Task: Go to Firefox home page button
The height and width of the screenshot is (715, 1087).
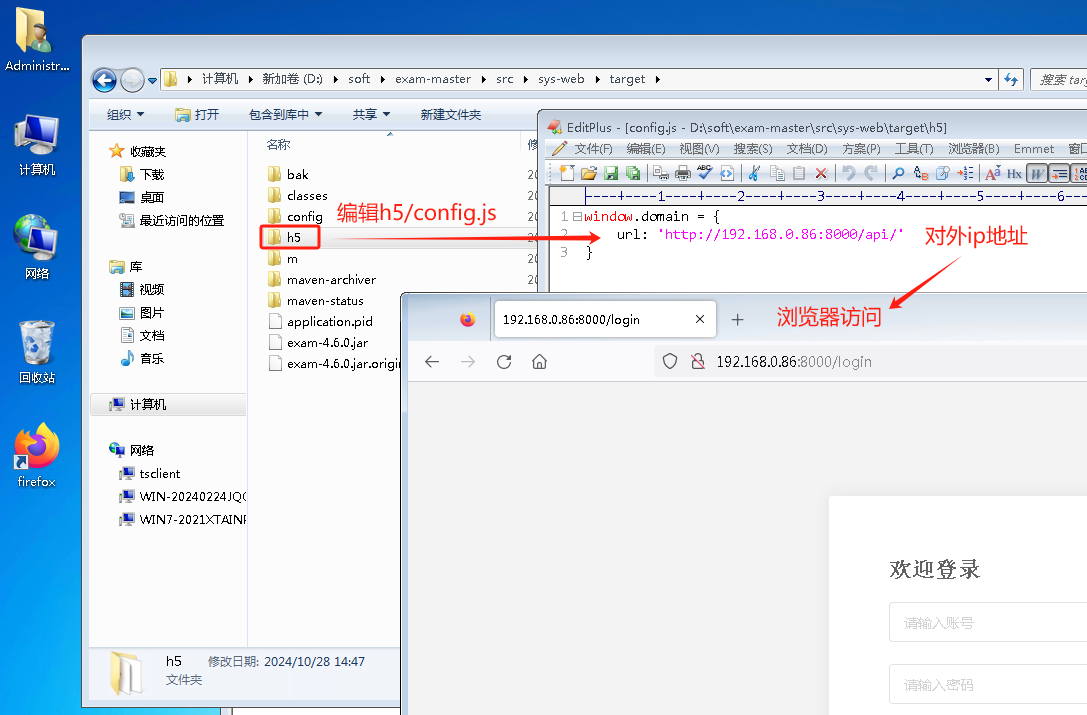Action: (540, 361)
